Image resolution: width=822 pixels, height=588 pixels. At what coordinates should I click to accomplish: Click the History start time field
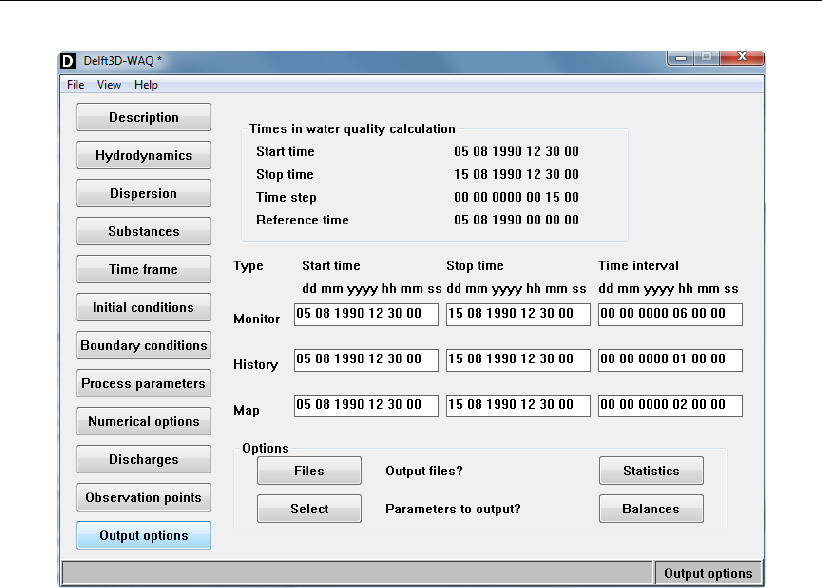click(366, 360)
